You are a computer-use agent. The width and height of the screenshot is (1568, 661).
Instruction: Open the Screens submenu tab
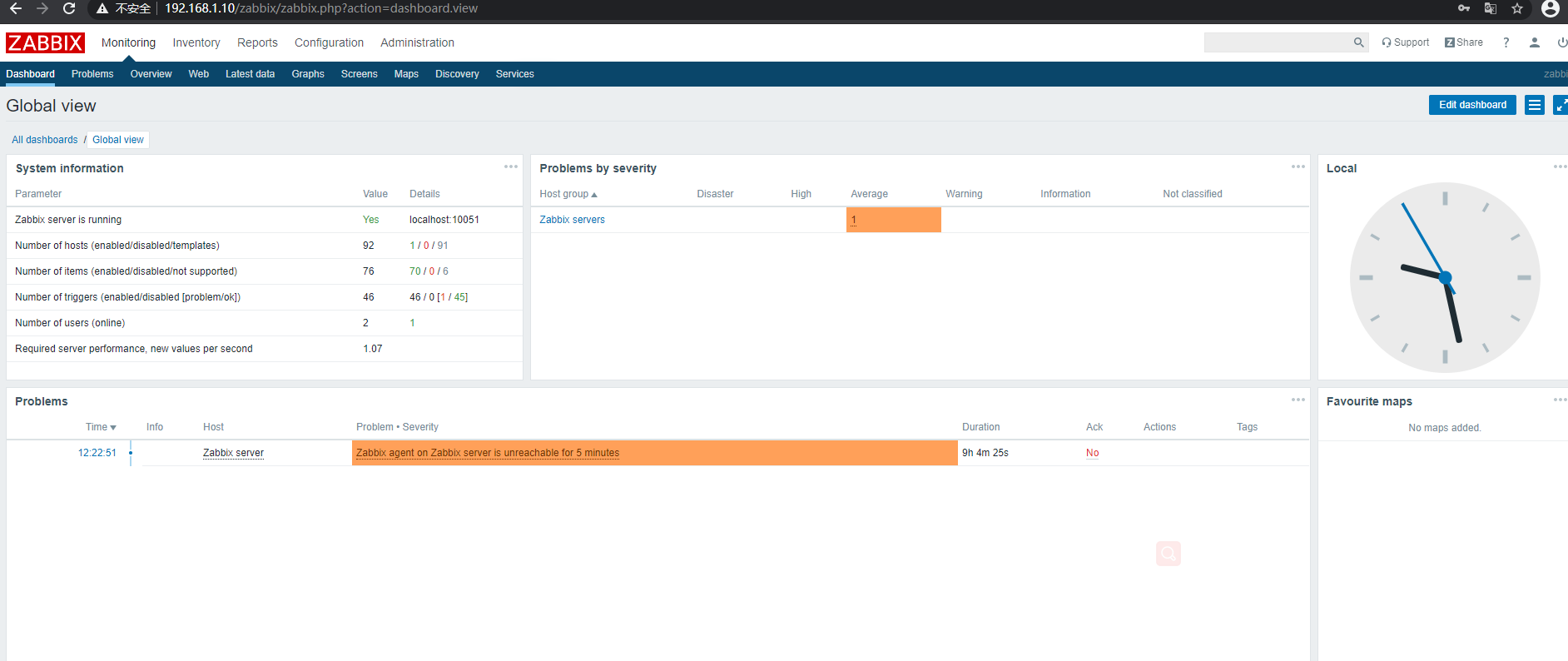359,74
